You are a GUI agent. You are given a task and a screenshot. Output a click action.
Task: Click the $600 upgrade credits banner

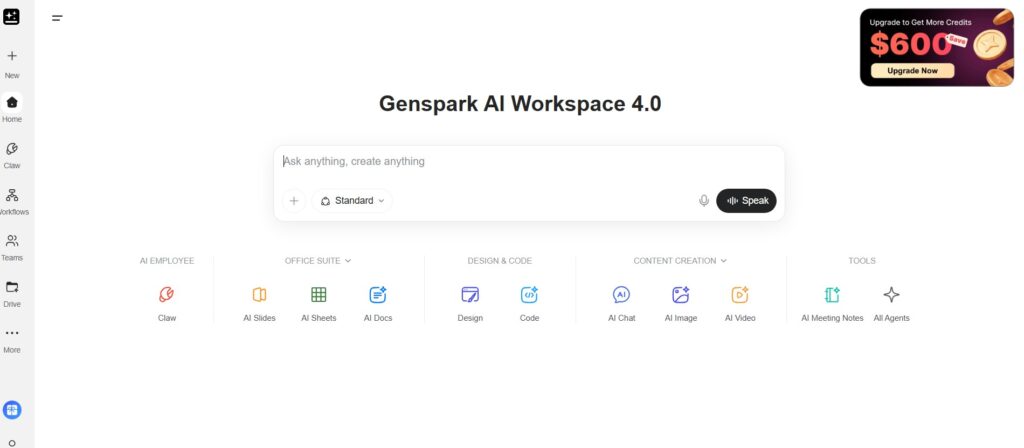pos(936,47)
